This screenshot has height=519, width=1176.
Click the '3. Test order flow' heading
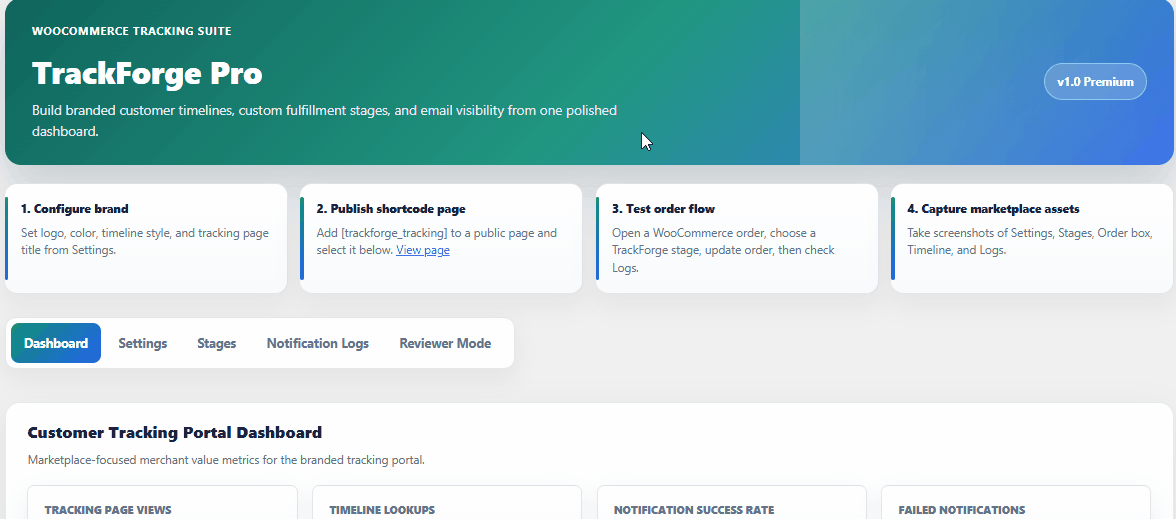tap(664, 208)
